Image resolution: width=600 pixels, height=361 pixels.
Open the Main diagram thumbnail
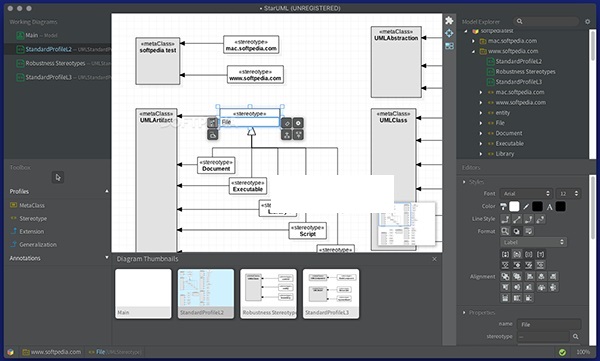[143, 294]
